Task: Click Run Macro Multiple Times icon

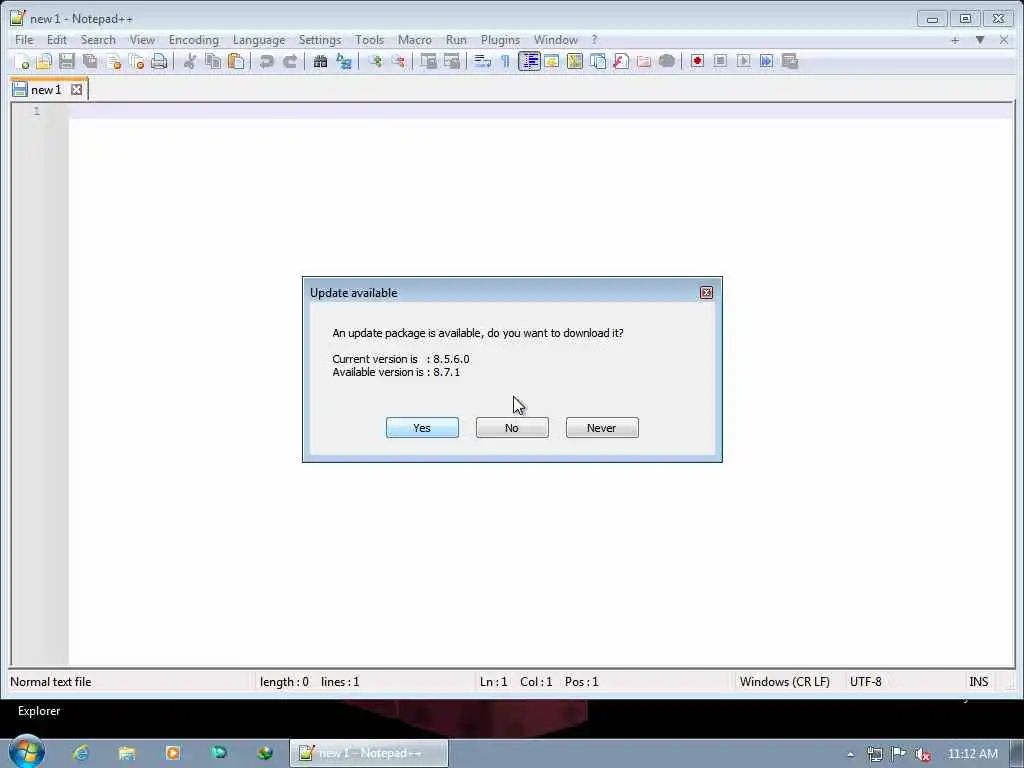Action: 767,61
